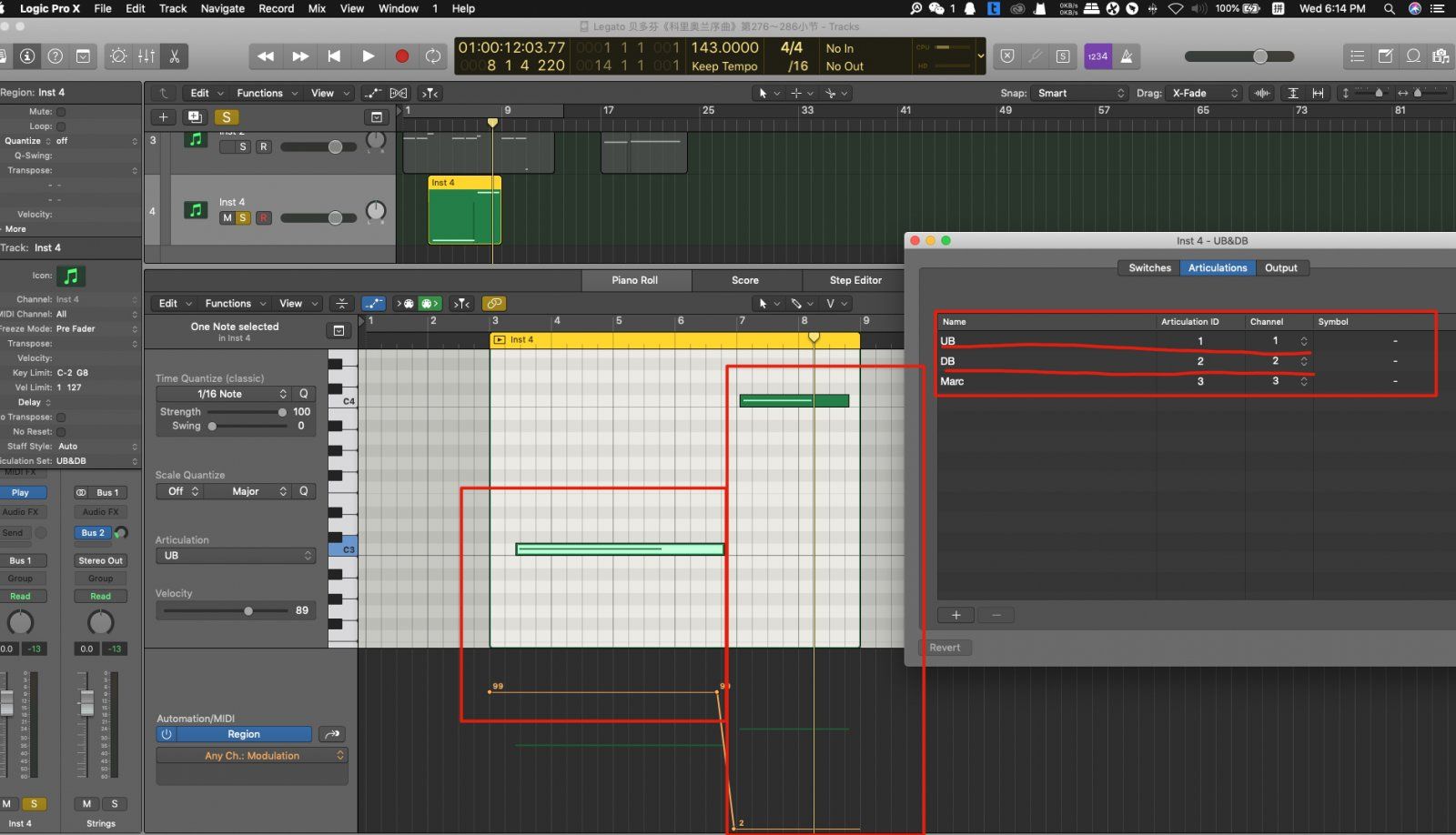Add articulation with the plus button
This screenshot has height=835, width=1456.
click(x=955, y=616)
